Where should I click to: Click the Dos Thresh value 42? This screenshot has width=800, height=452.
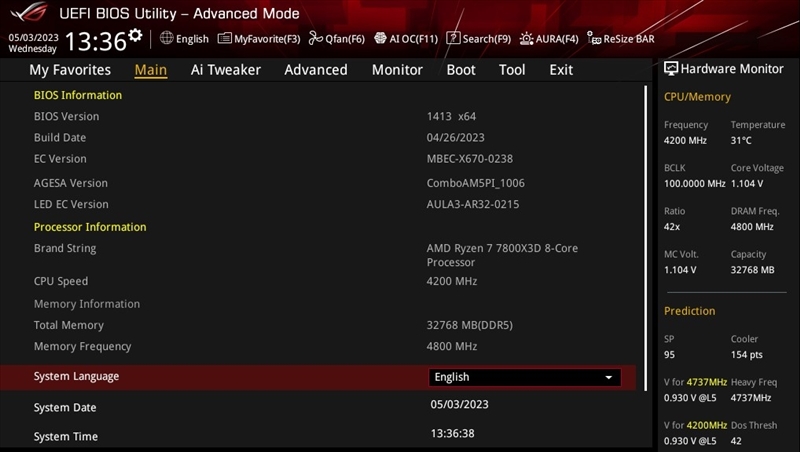coord(736,441)
